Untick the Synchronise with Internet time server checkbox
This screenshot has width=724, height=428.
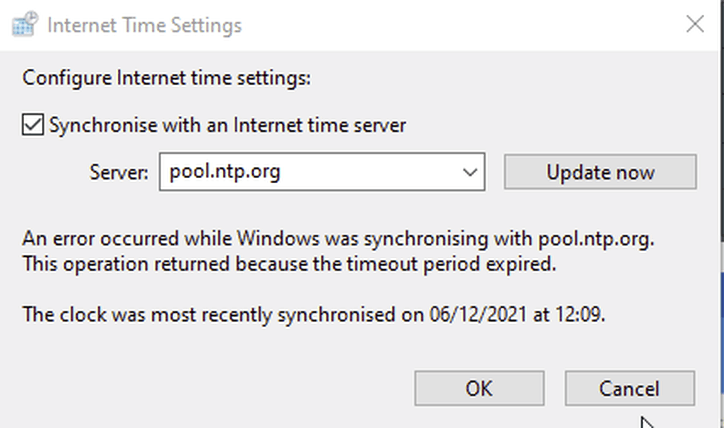pos(33,125)
